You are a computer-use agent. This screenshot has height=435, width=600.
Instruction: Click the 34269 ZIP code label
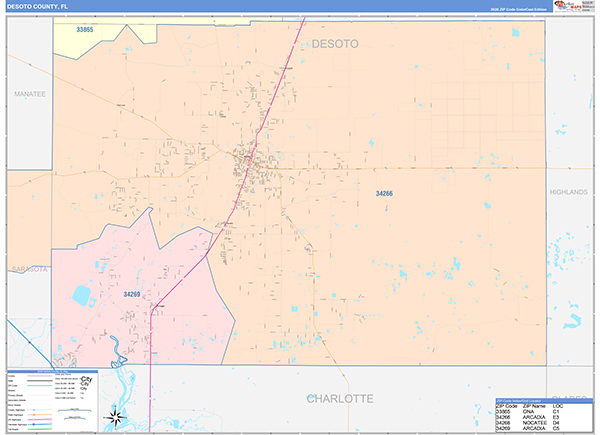point(132,294)
